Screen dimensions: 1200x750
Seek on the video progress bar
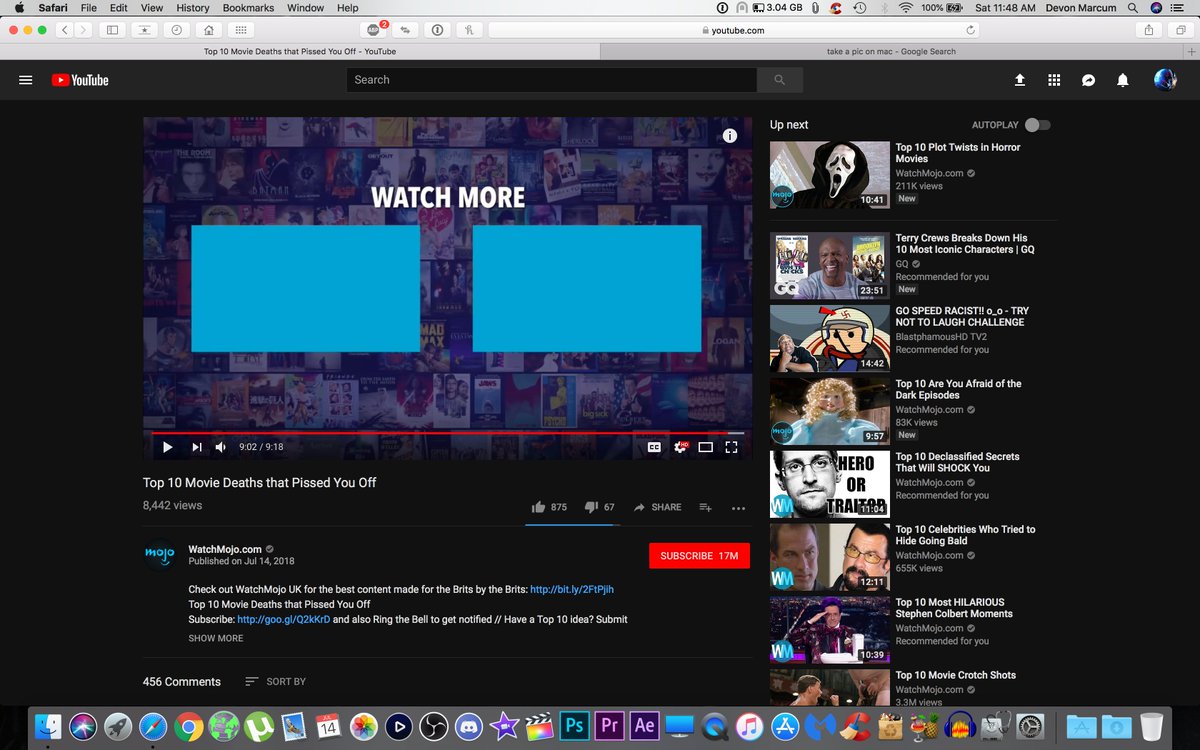[448, 433]
